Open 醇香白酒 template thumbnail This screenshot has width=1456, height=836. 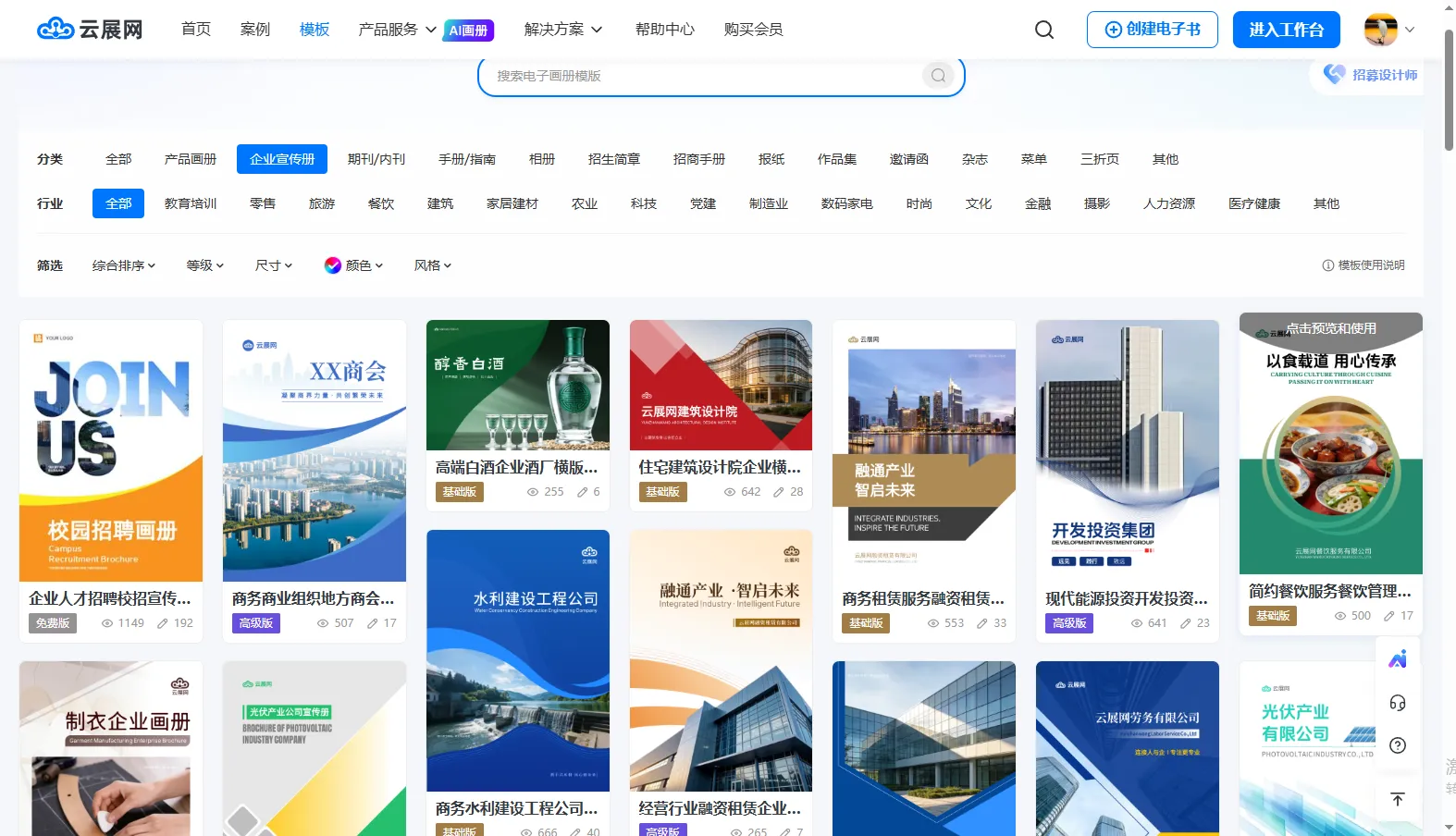click(x=518, y=386)
